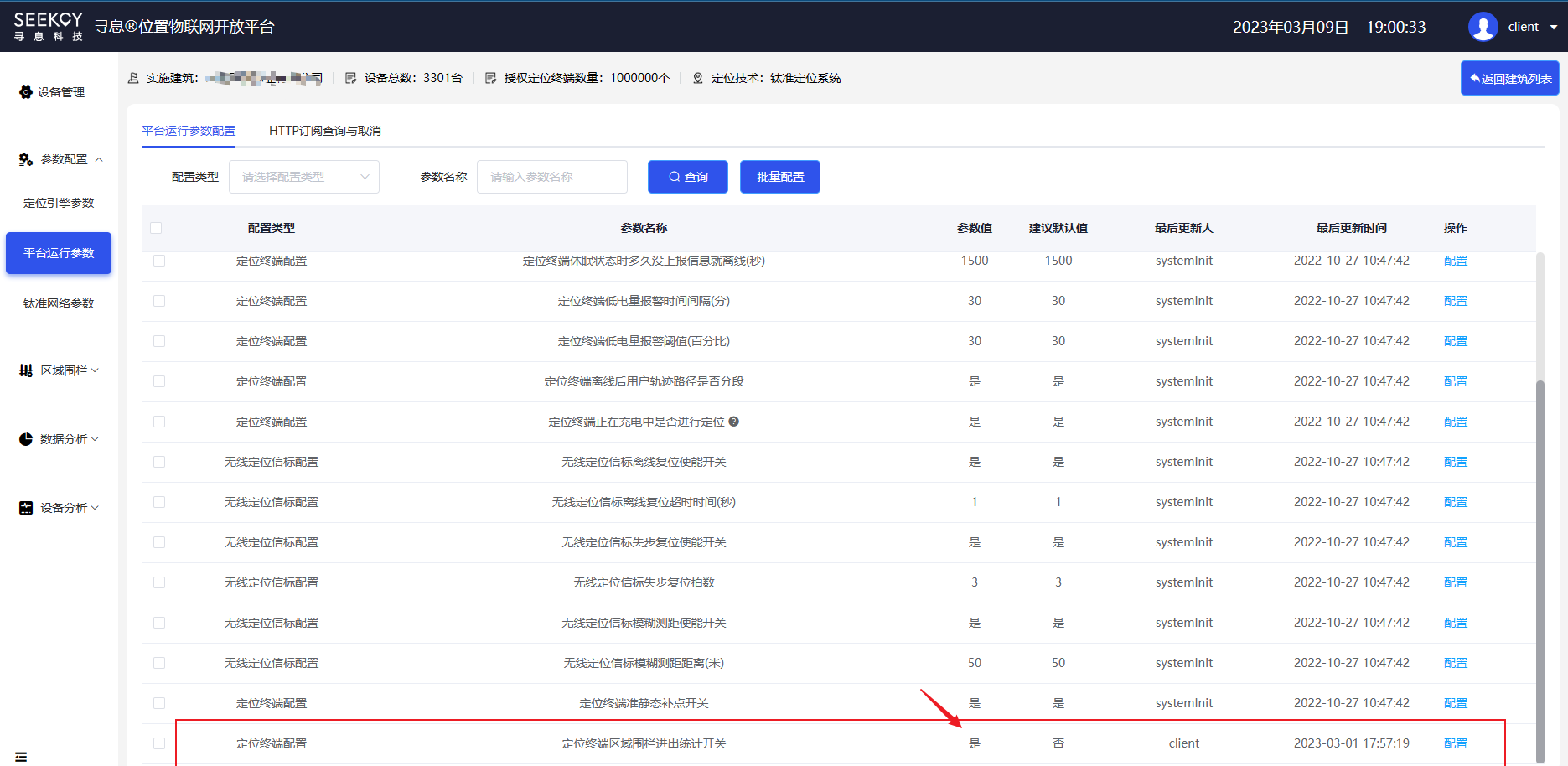Screen dimensions: 1568x766
Task: Click 配置 for 定位终端休眠状态 row
Action: pyautogui.click(x=1456, y=261)
